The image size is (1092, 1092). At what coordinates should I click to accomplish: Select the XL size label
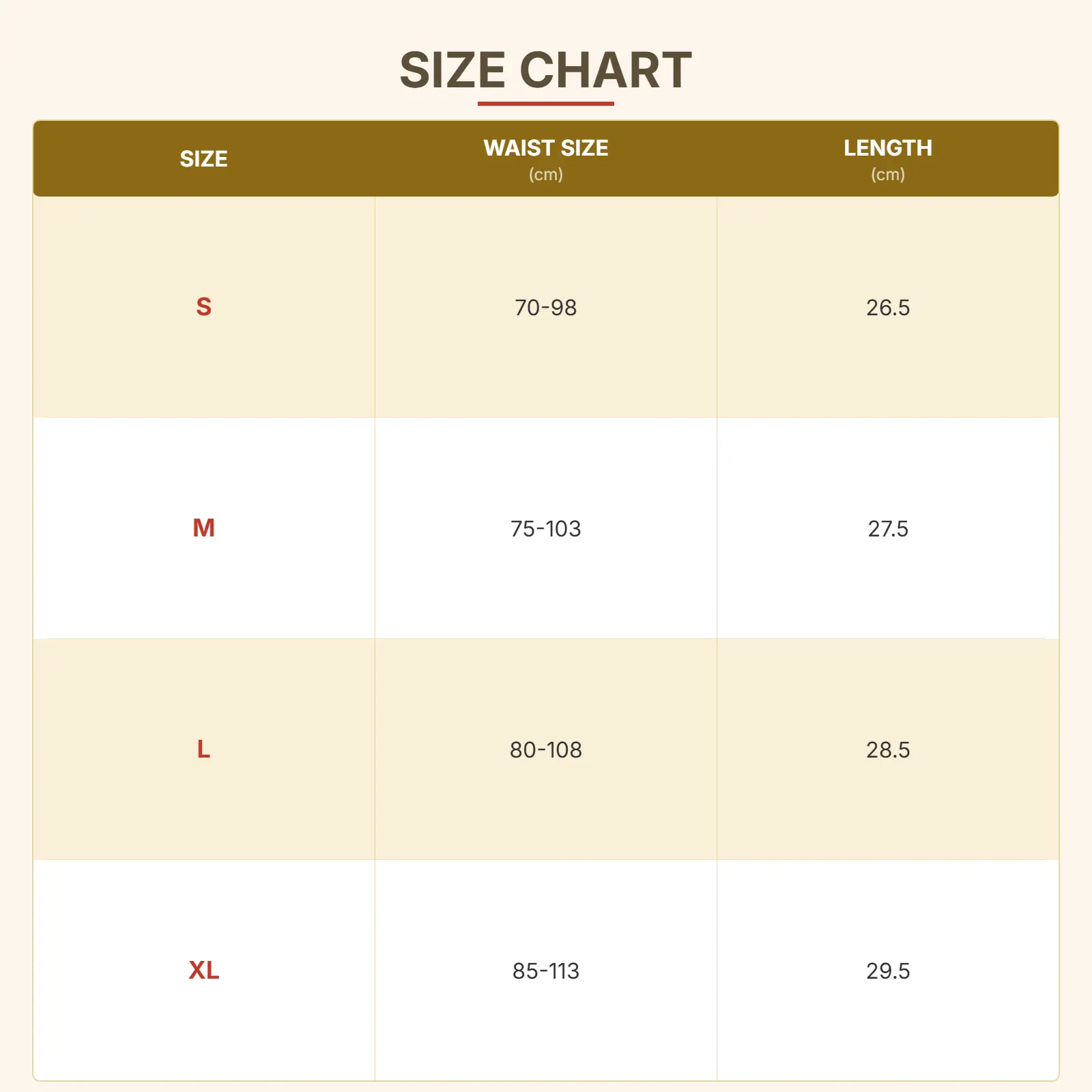[x=203, y=971]
